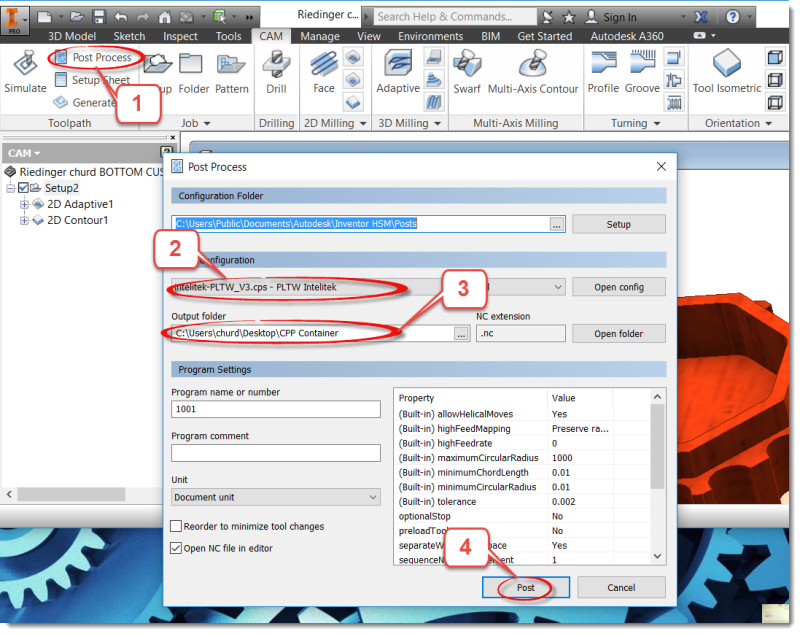Viewport: 800px width, 634px height.
Task: Choose the Face 2D milling tool
Action: (x=323, y=70)
